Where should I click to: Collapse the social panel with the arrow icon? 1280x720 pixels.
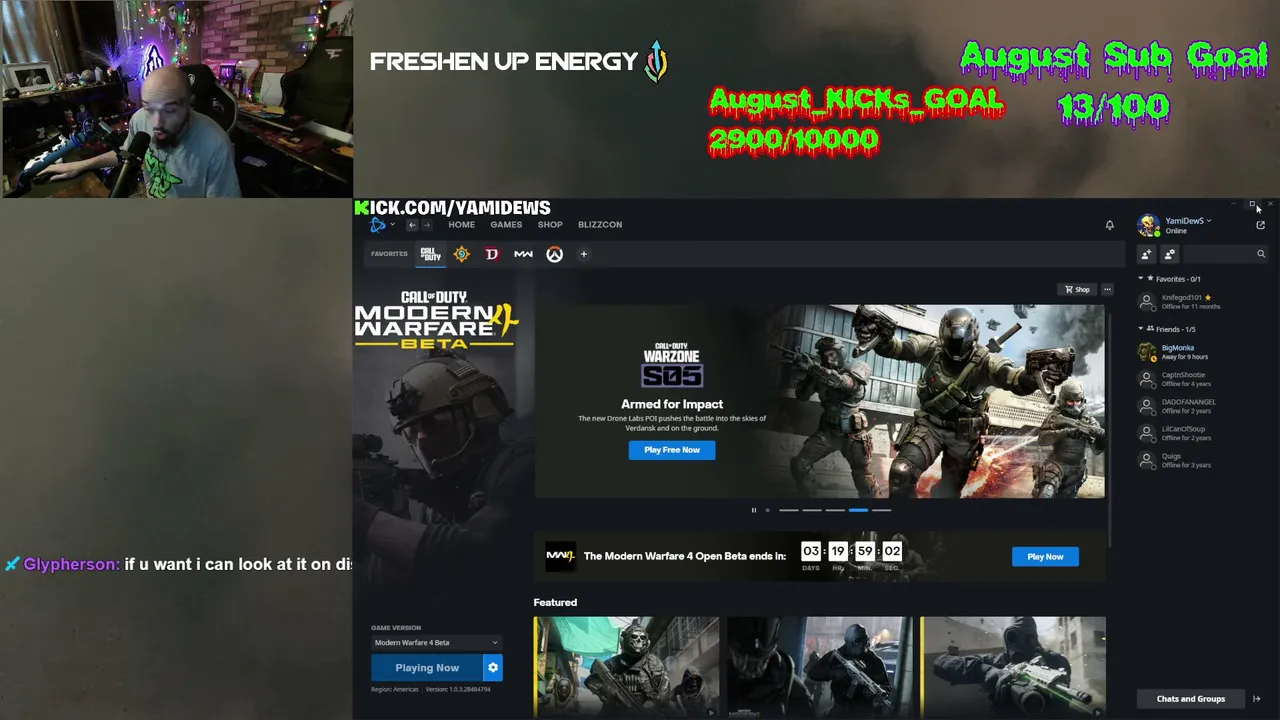point(1257,699)
